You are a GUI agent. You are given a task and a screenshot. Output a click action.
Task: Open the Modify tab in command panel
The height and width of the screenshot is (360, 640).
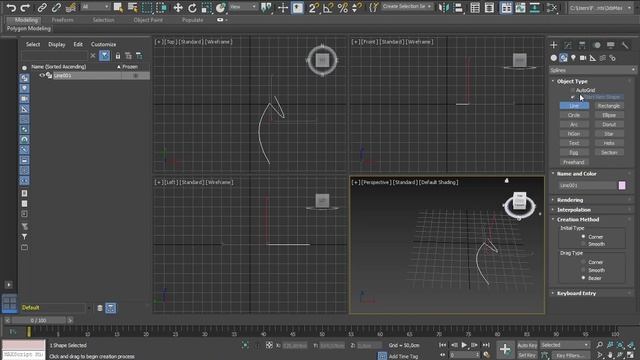point(568,45)
